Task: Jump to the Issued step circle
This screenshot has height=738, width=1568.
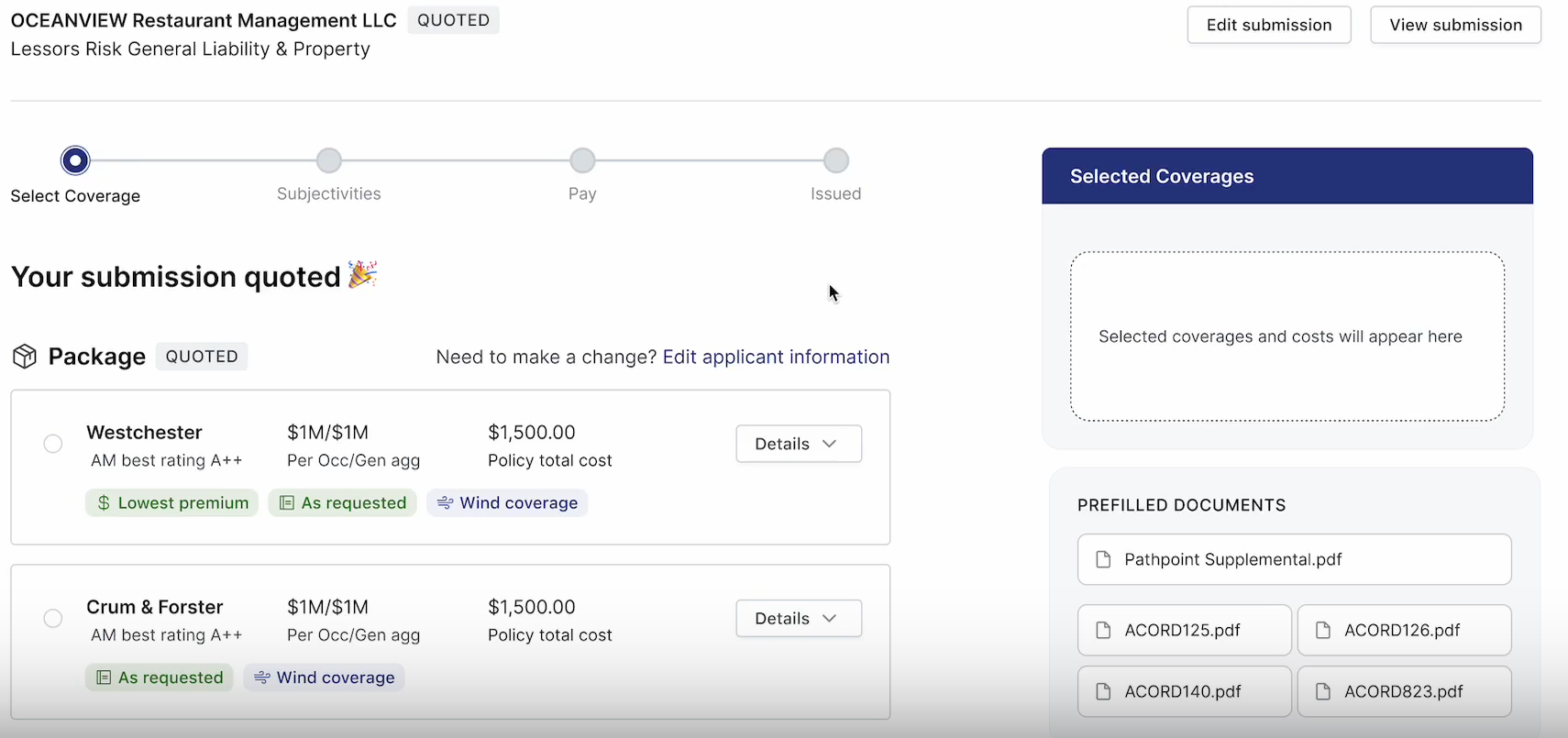Action: [835, 161]
